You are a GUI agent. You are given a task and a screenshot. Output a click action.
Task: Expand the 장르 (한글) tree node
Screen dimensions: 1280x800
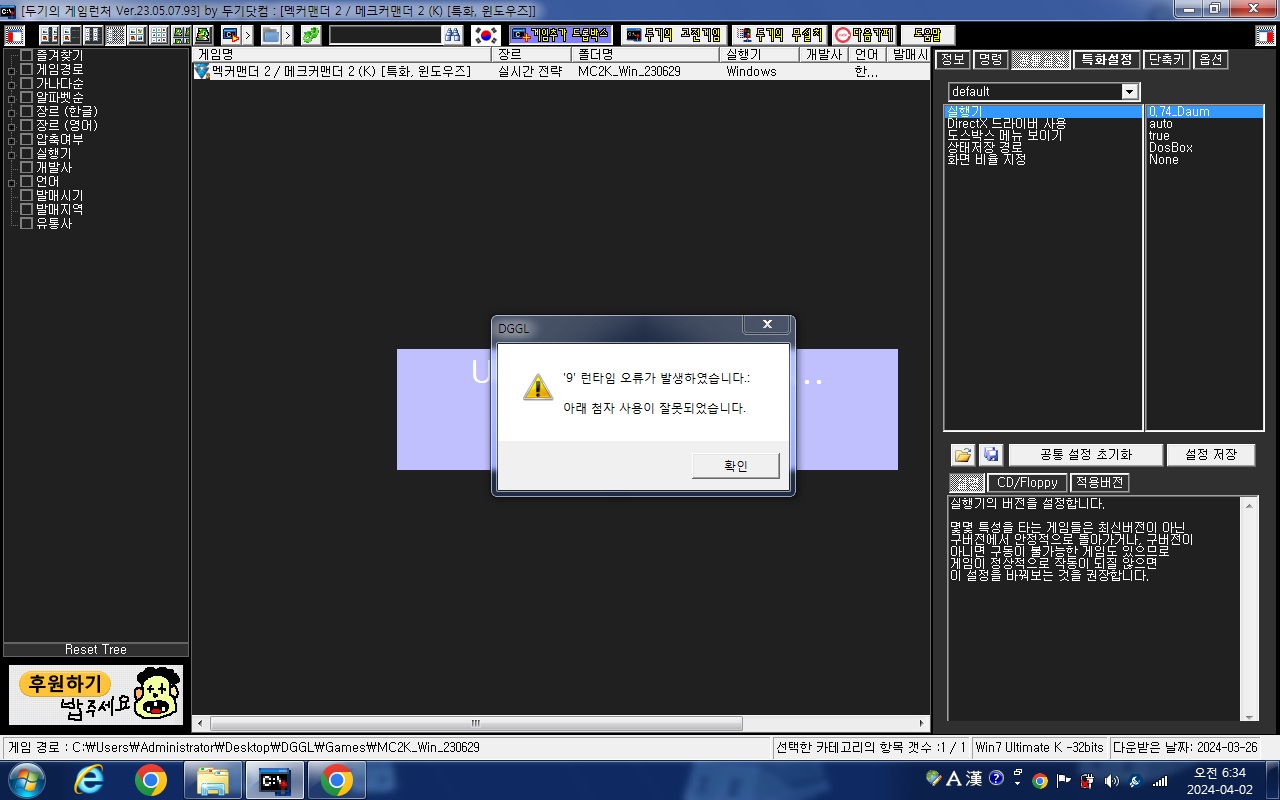pyautogui.click(x=12, y=112)
